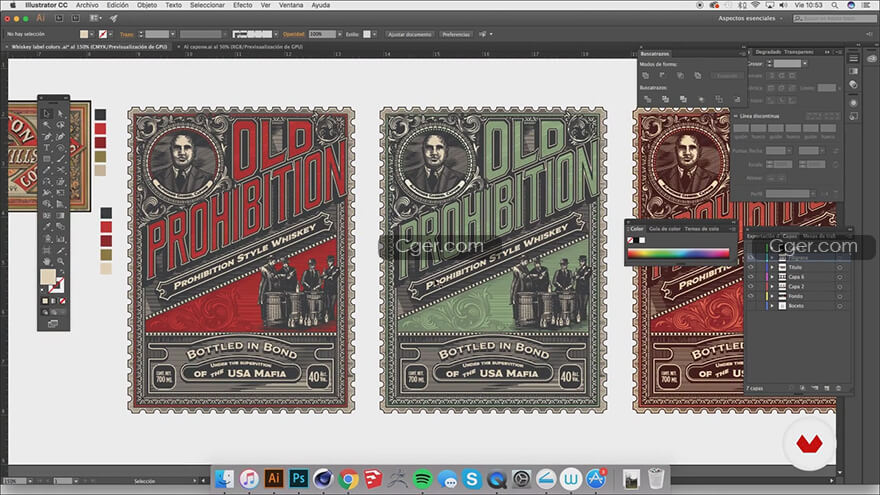Select the Magic Wand tool
880x495 pixels.
click(x=47, y=125)
